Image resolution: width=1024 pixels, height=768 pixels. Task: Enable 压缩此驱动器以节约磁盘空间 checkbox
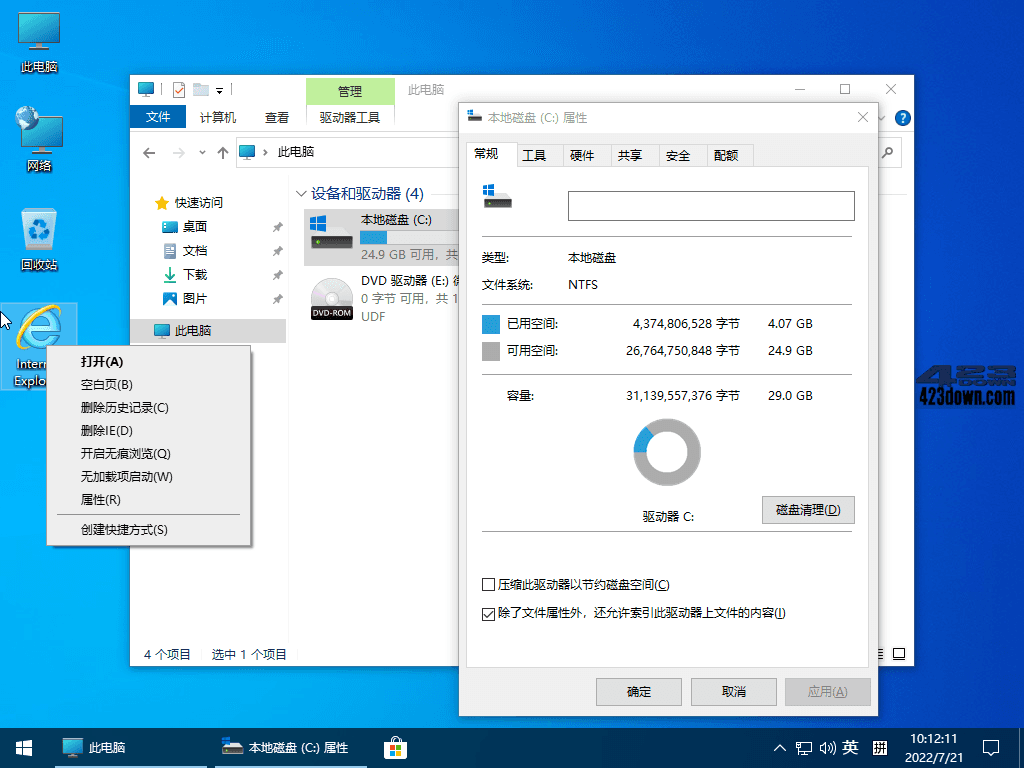tap(489, 585)
